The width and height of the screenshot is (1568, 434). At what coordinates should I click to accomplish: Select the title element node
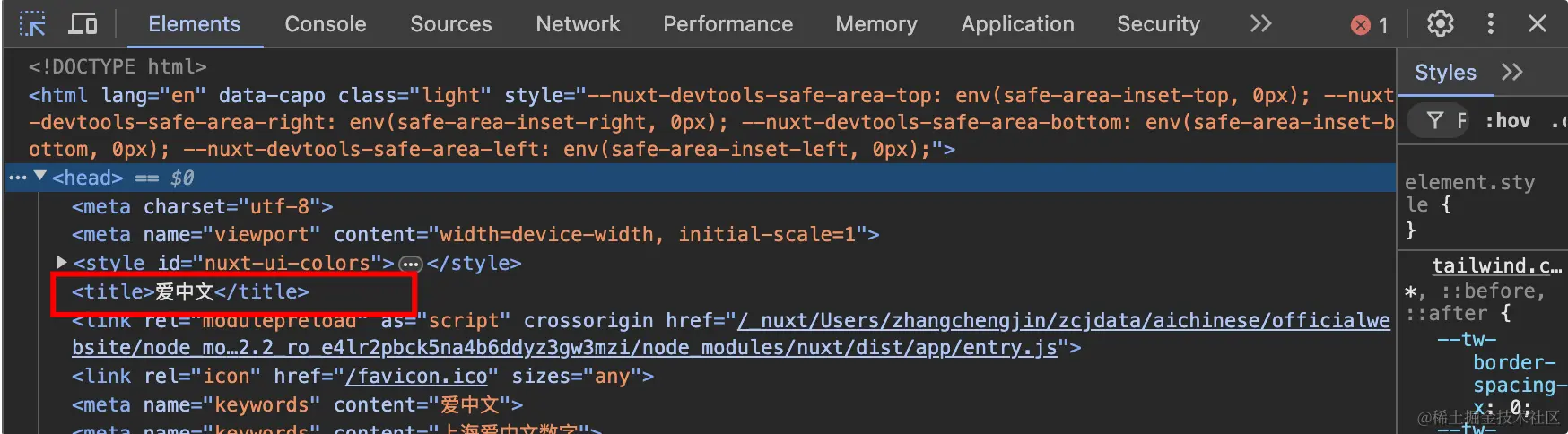tap(190, 292)
